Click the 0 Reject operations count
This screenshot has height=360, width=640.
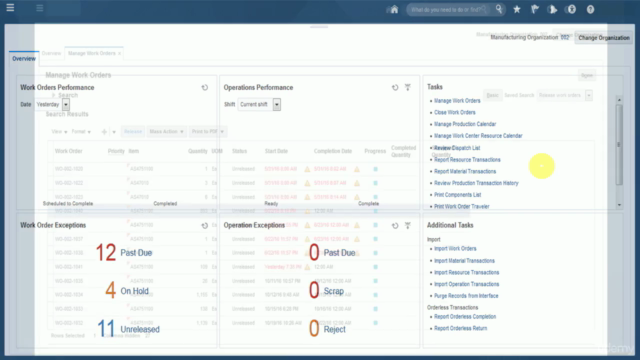(x=314, y=329)
